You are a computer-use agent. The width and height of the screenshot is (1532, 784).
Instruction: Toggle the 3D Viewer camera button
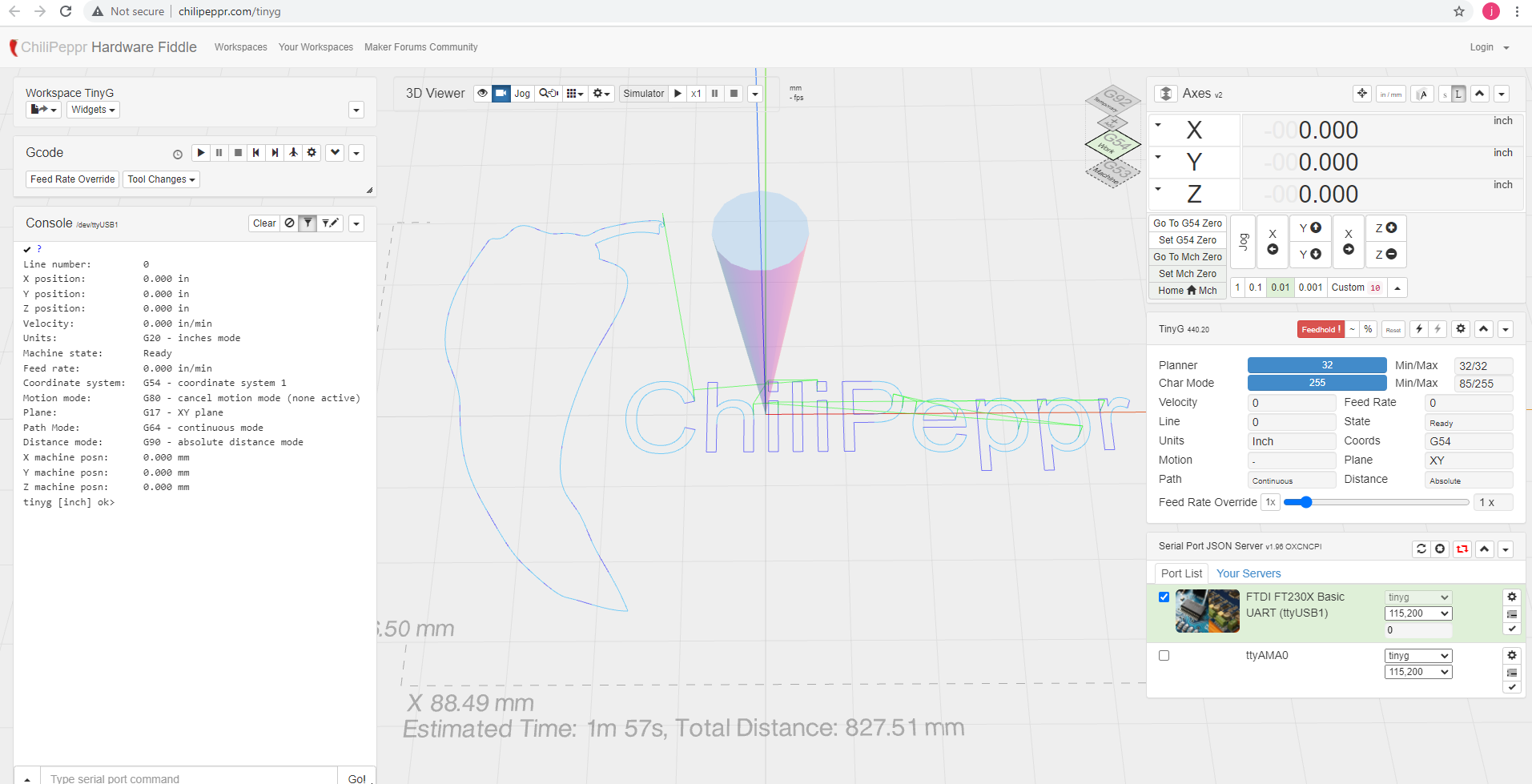[x=501, y=94]
